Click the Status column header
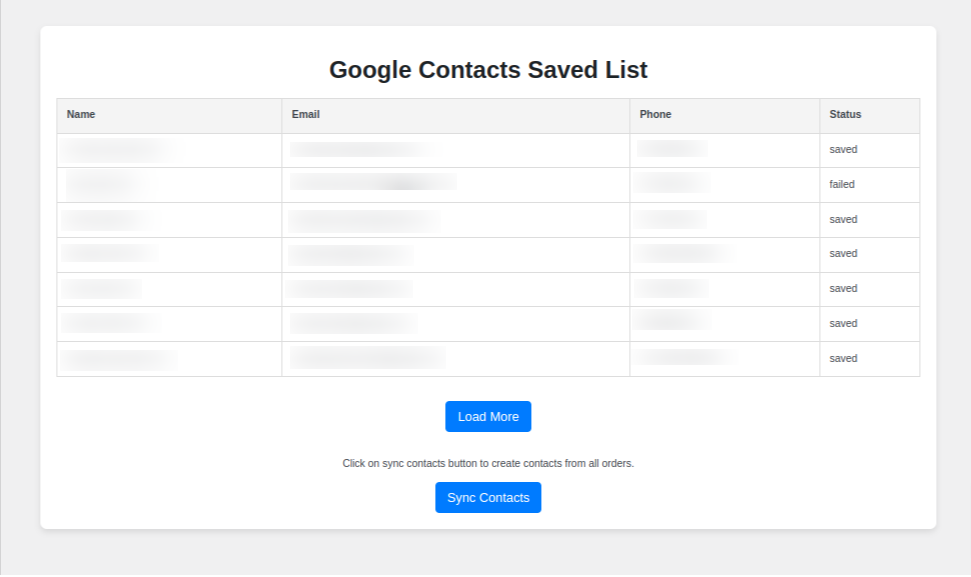This screenshot has height=577, width=971. tap(845, 115)
